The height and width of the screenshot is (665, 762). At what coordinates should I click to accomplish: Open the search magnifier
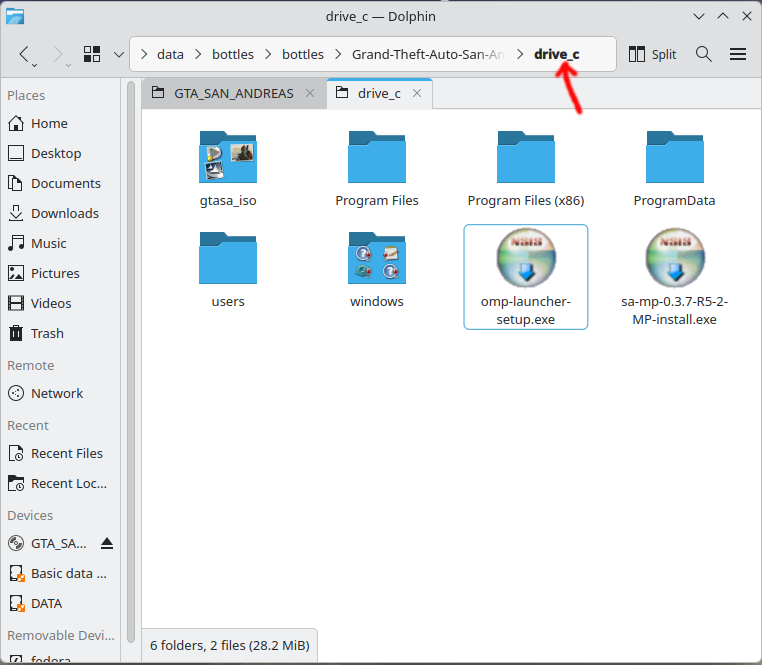703,54
